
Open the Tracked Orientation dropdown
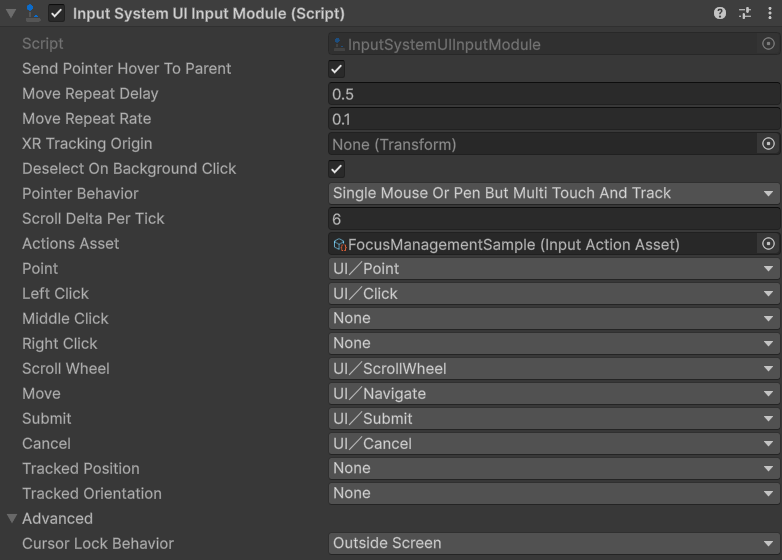tap(554, 493)
